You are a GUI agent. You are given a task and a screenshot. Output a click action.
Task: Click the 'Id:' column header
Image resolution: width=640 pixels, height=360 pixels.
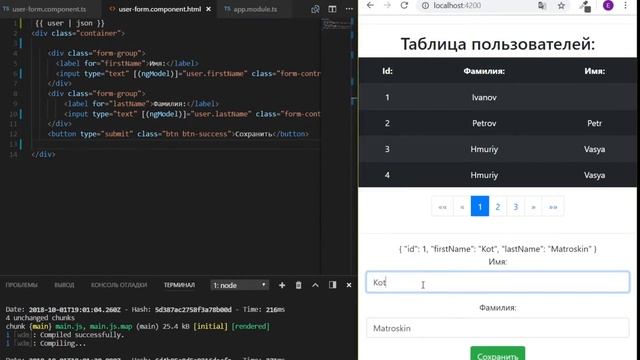[x=387, y=71]
